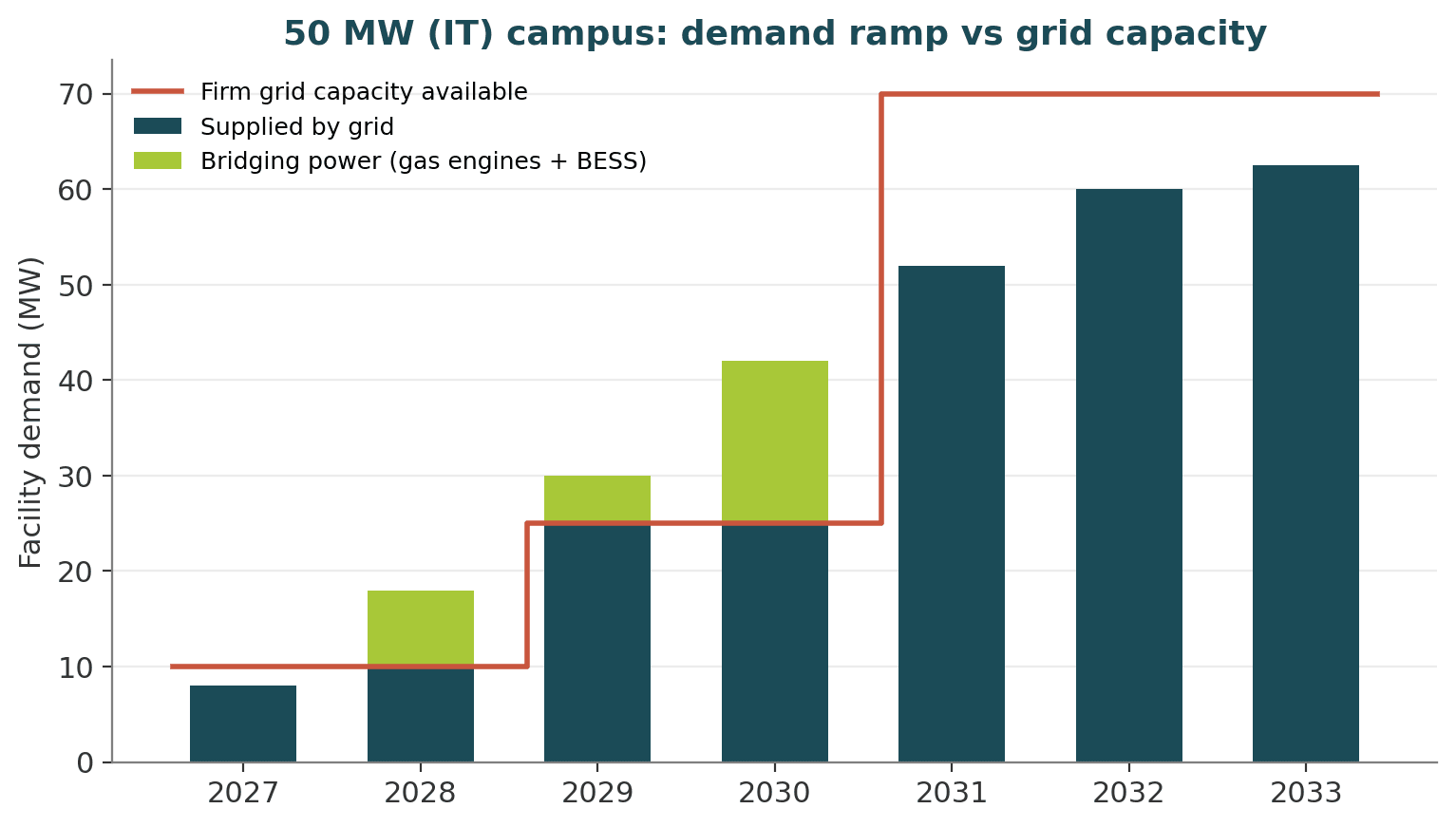Click the dark grid segment of the 2030 bar
The height and width of the screenshot is (827, 1456).
775,643
